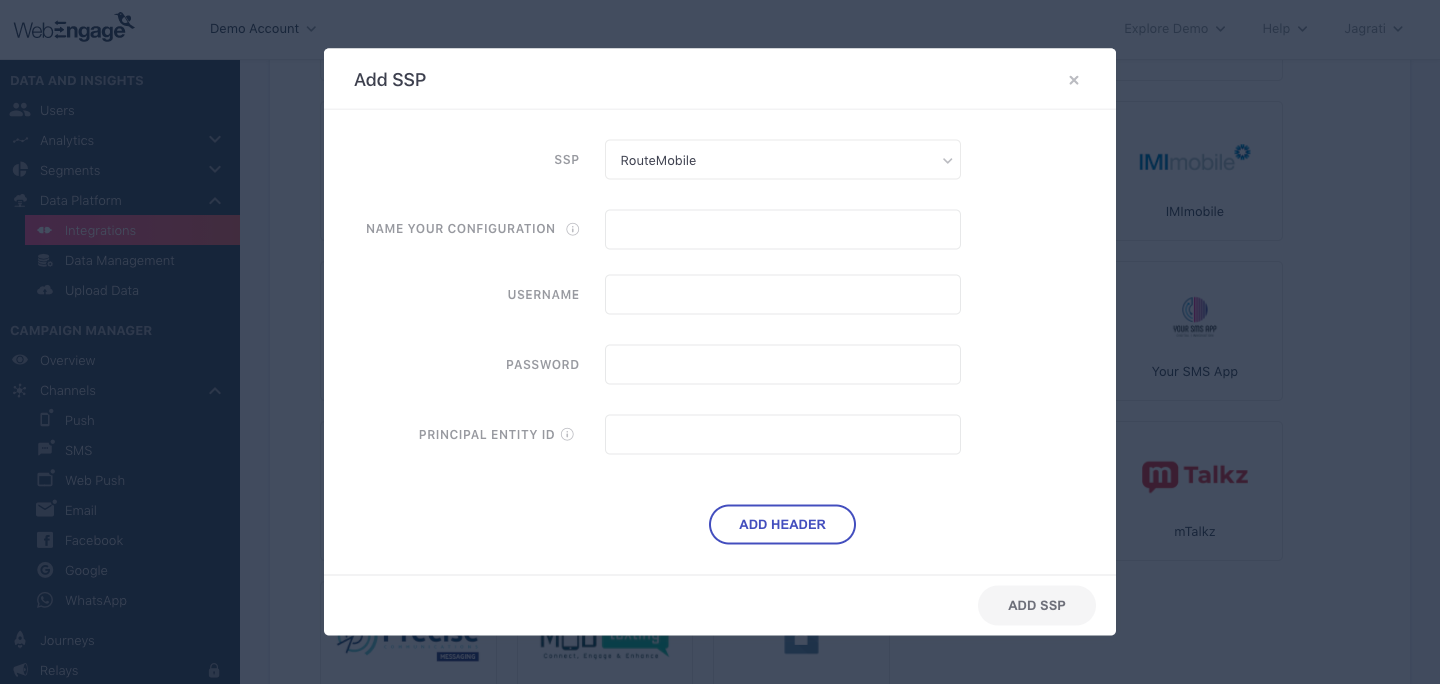Click the Add Header button

(782, 524)
